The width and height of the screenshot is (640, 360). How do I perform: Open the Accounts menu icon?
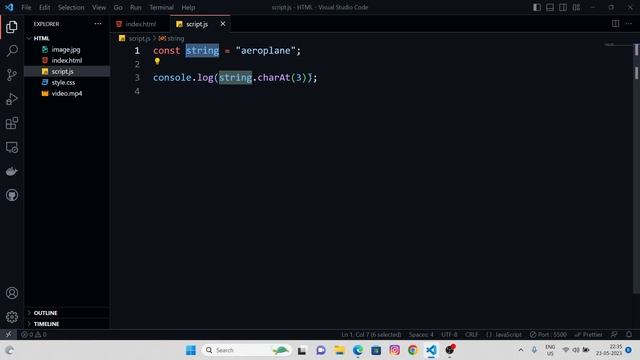click(x=12, y=293)
